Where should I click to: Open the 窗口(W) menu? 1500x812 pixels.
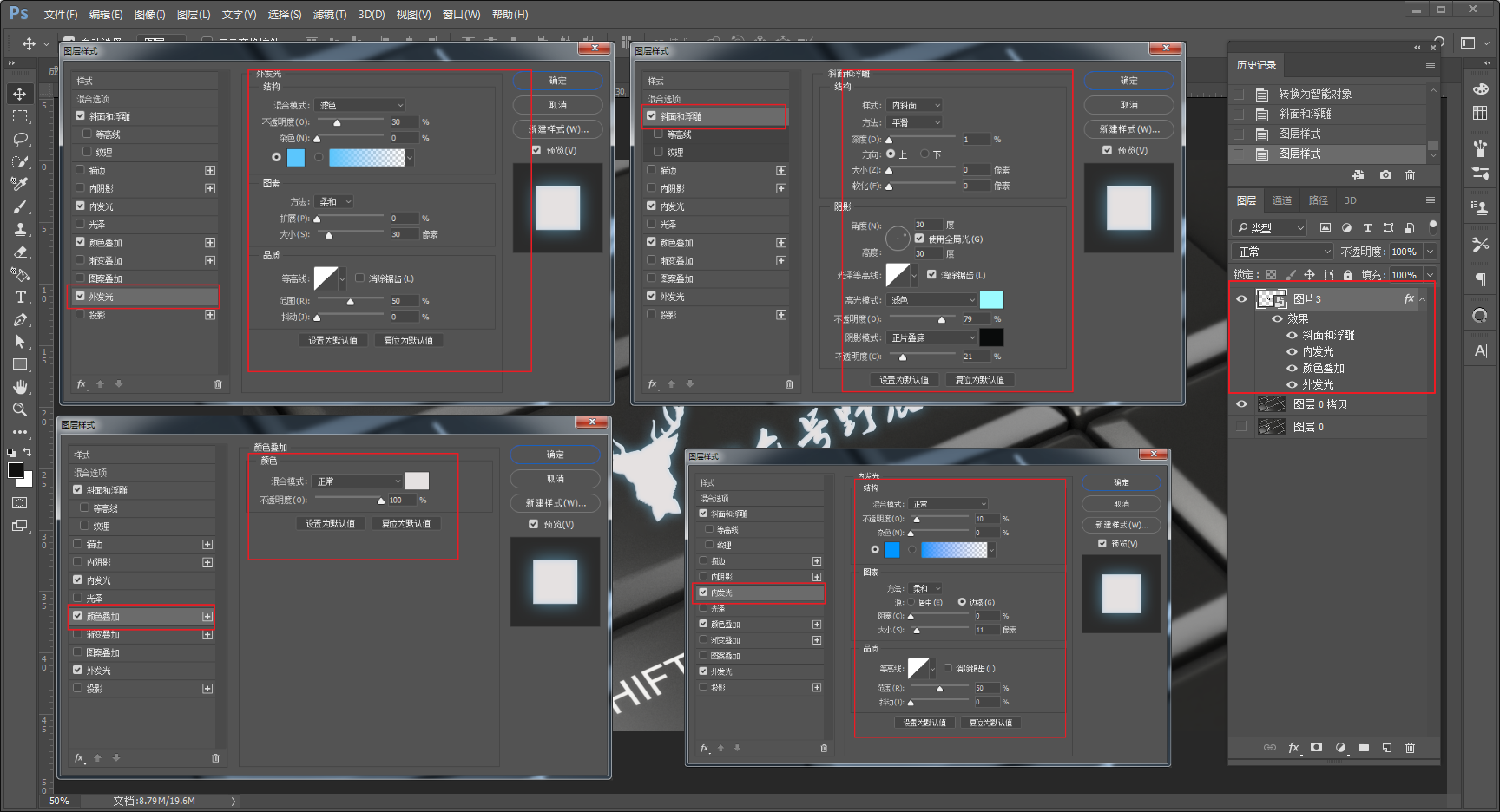(461, 15)
